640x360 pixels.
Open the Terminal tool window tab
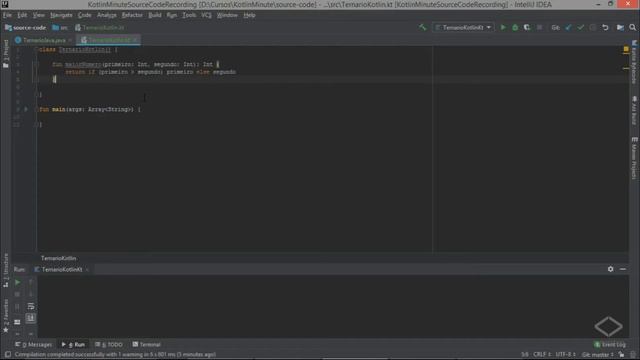pos(146,344)
